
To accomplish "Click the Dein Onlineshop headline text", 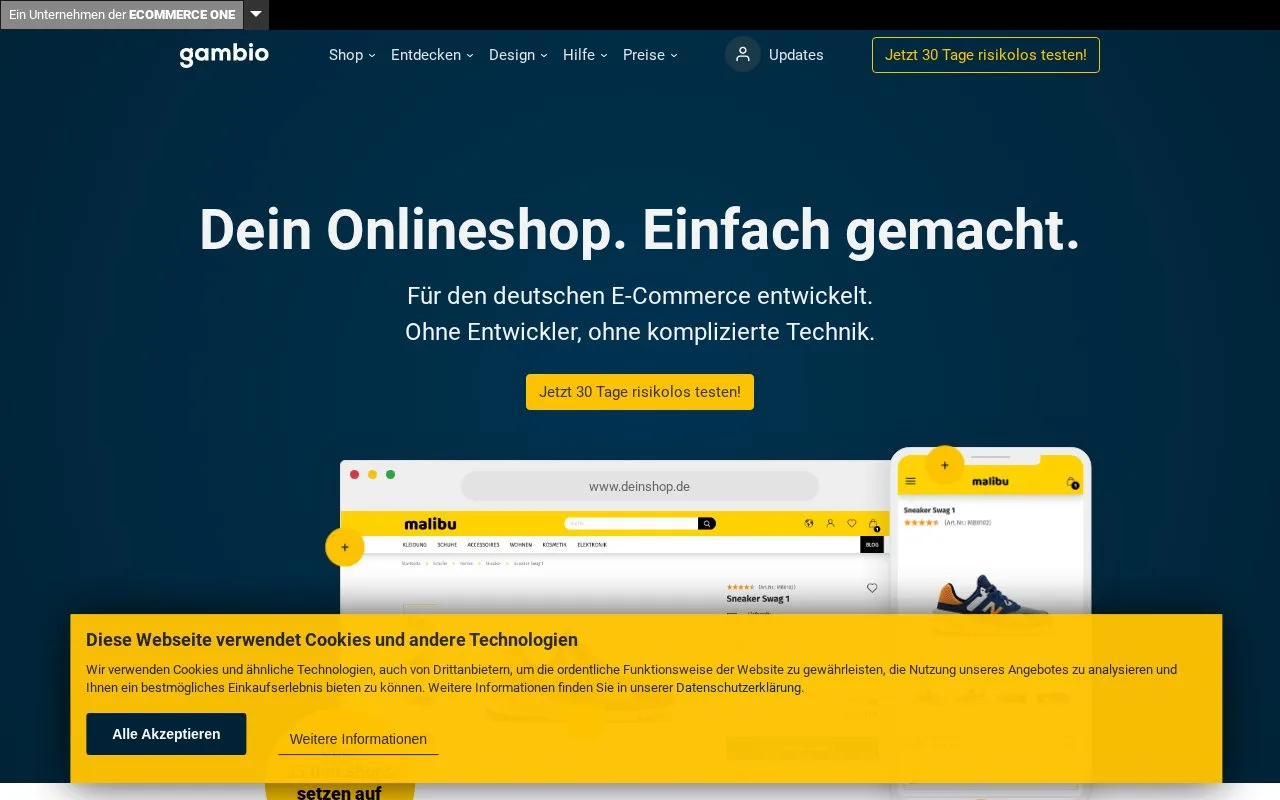I will point(640,230).
